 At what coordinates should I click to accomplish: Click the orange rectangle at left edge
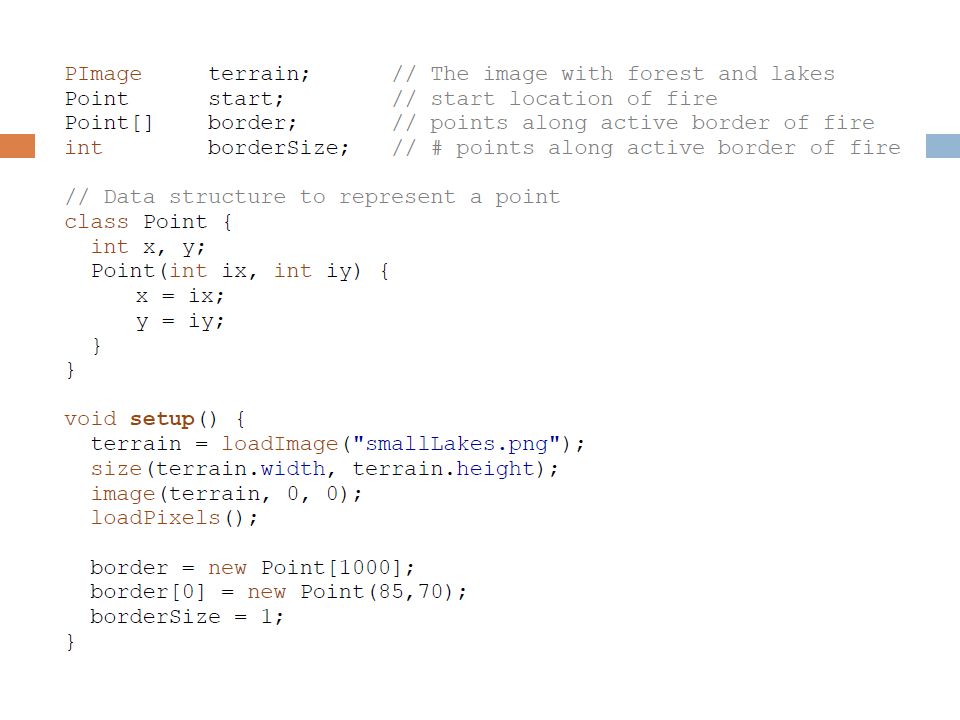click(17, 146)
